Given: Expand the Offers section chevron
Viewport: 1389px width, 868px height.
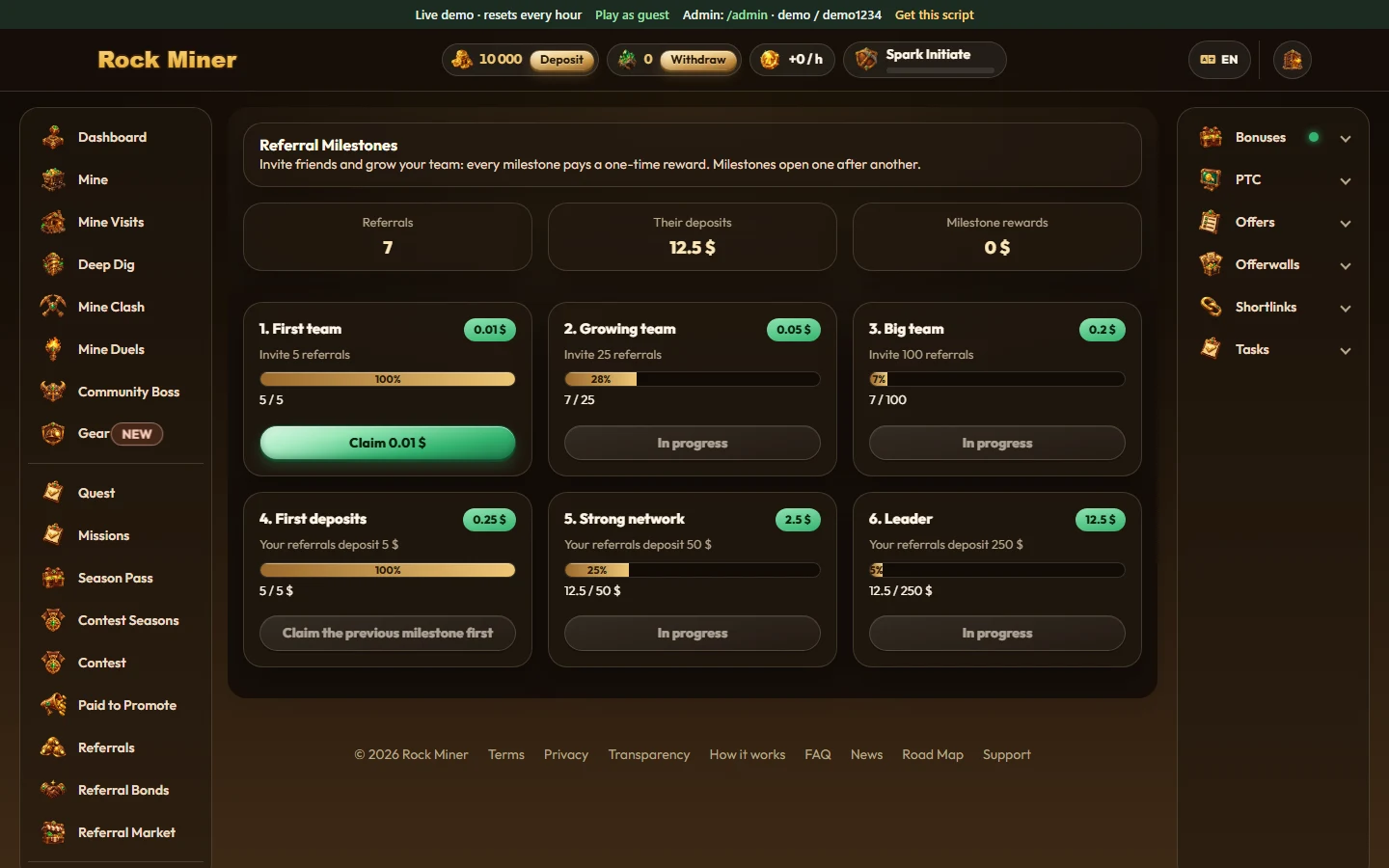Looking at the screenshot, I should coord(1346,223).
